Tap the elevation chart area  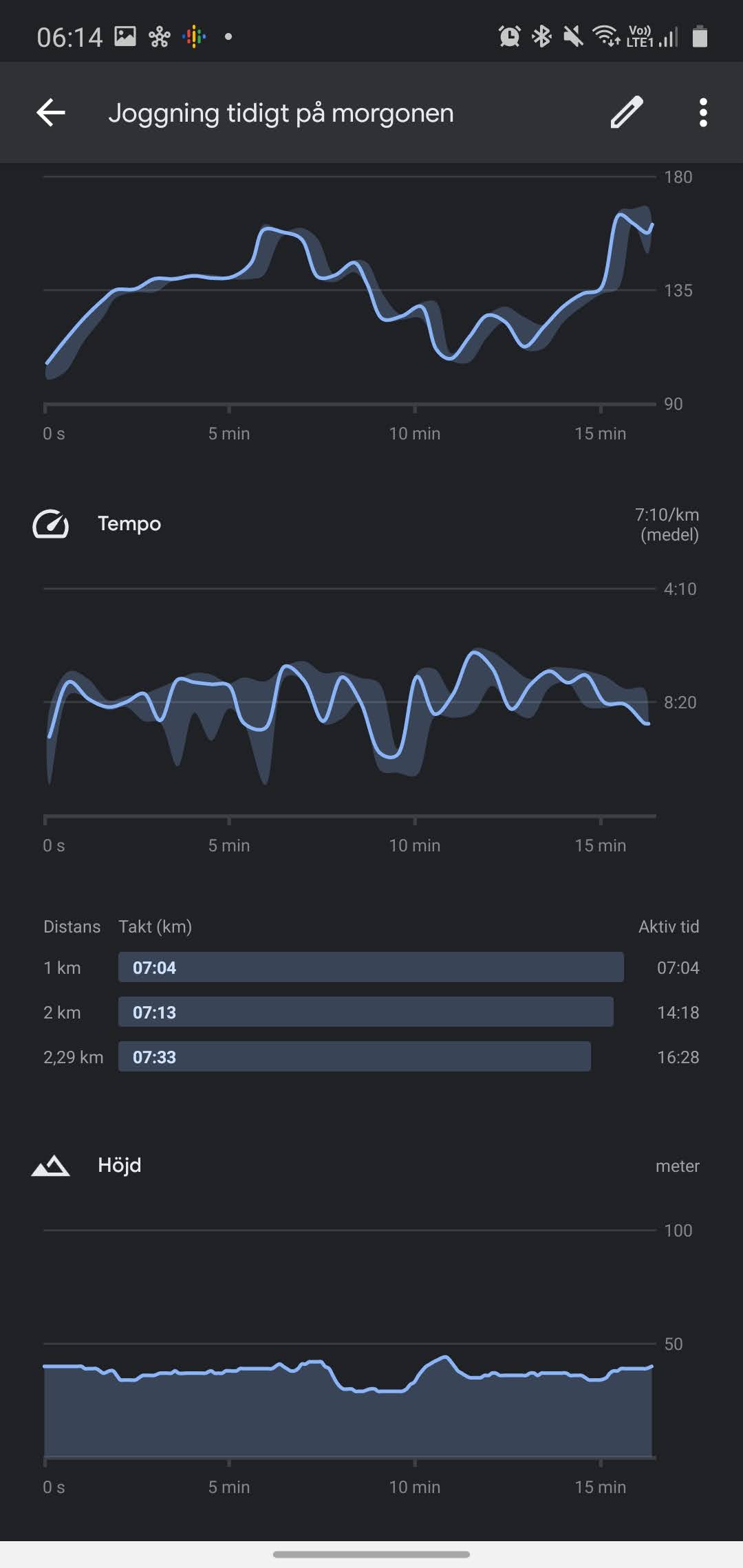click(344, 1417)
